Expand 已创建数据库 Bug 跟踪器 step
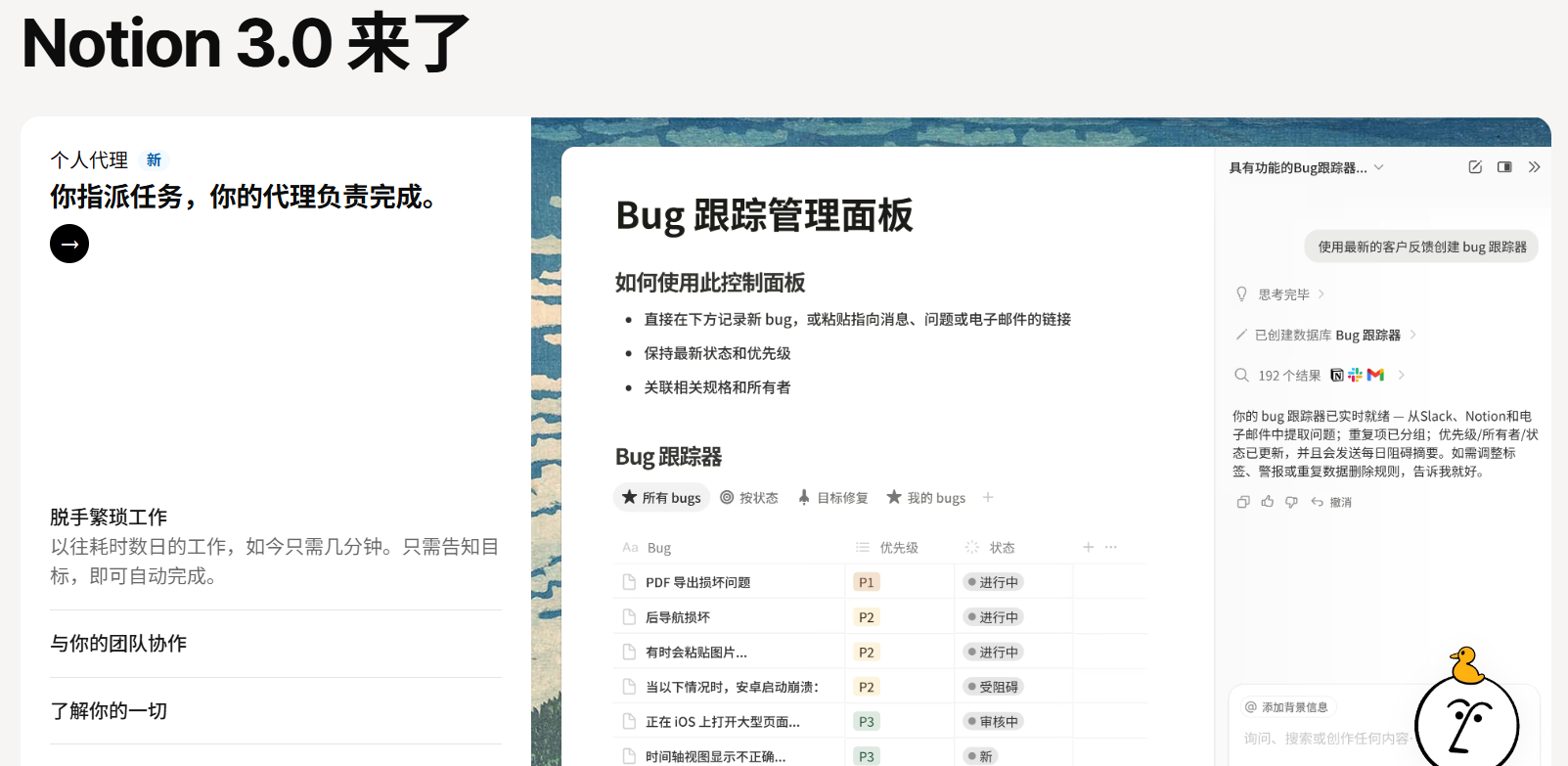 point(1335,335)
